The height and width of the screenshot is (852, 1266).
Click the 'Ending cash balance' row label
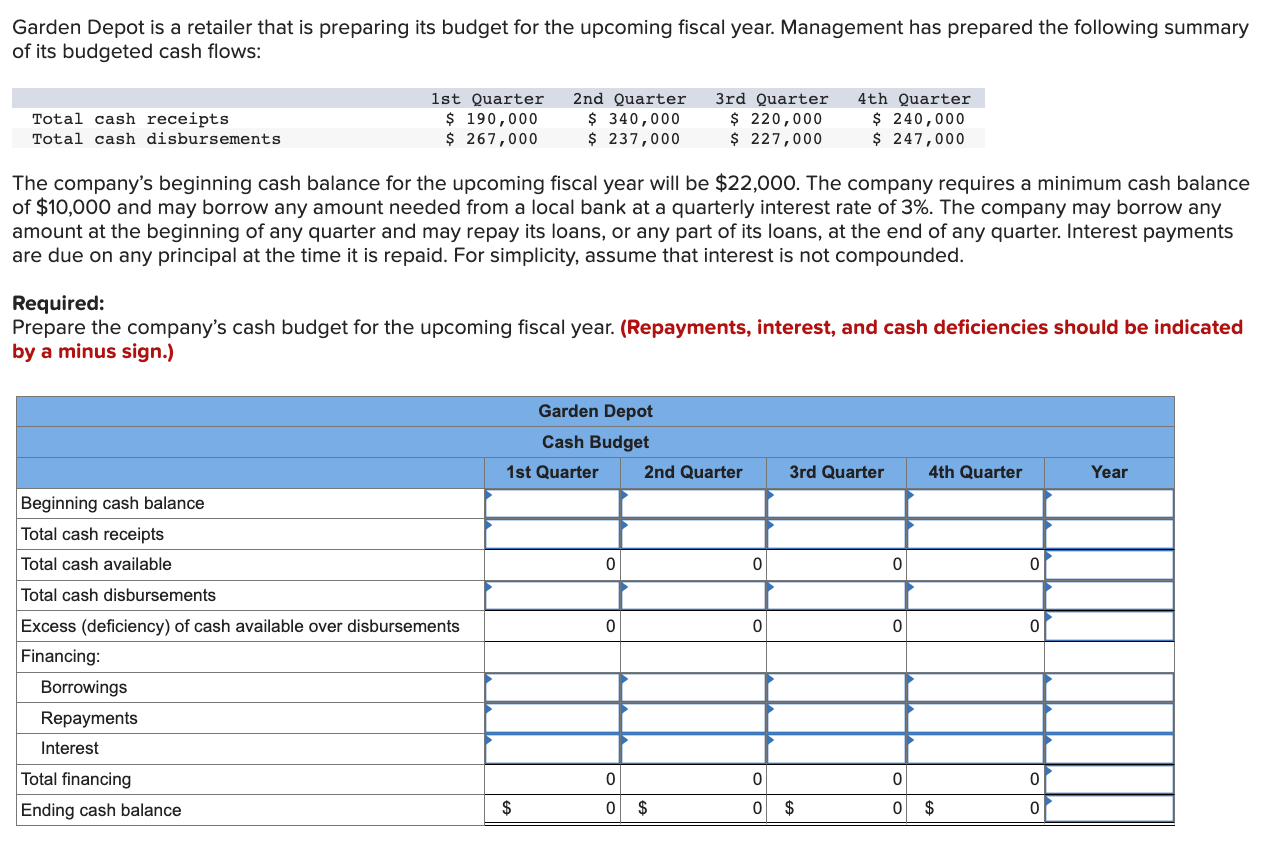pos(101,810)
